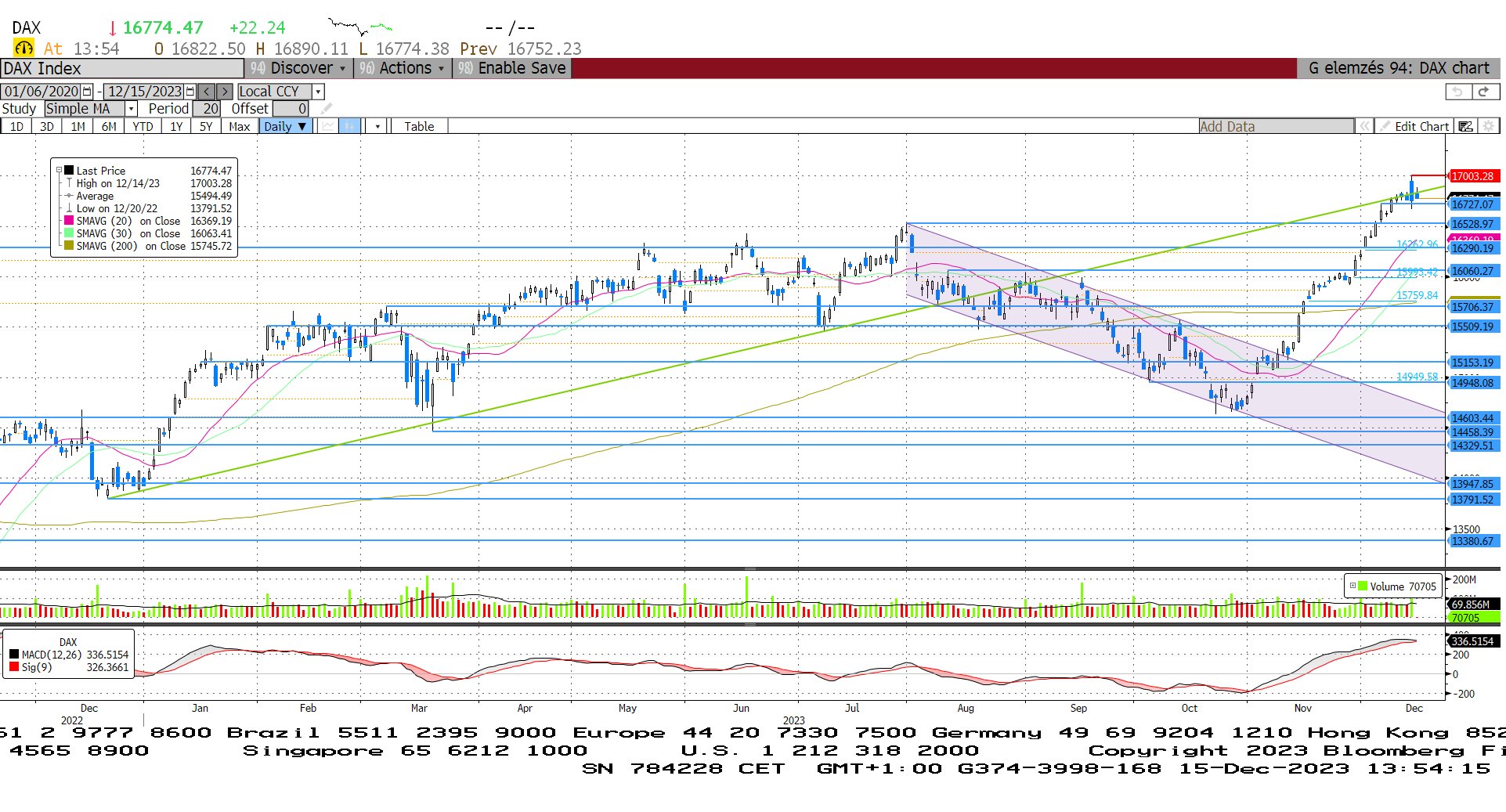Click the Add Data input field

click(1276, 126)
